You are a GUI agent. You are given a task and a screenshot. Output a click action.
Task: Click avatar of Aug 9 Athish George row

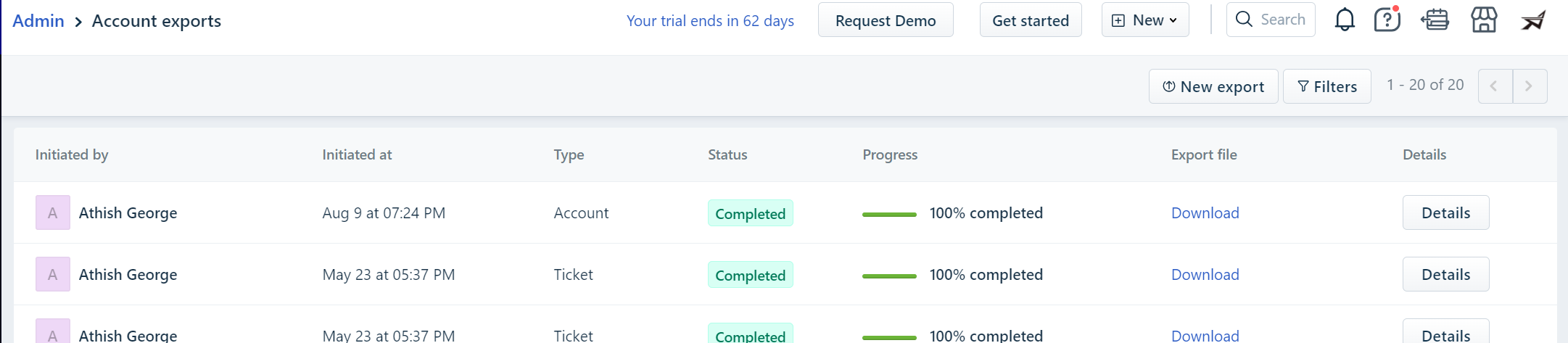[53, 212]
